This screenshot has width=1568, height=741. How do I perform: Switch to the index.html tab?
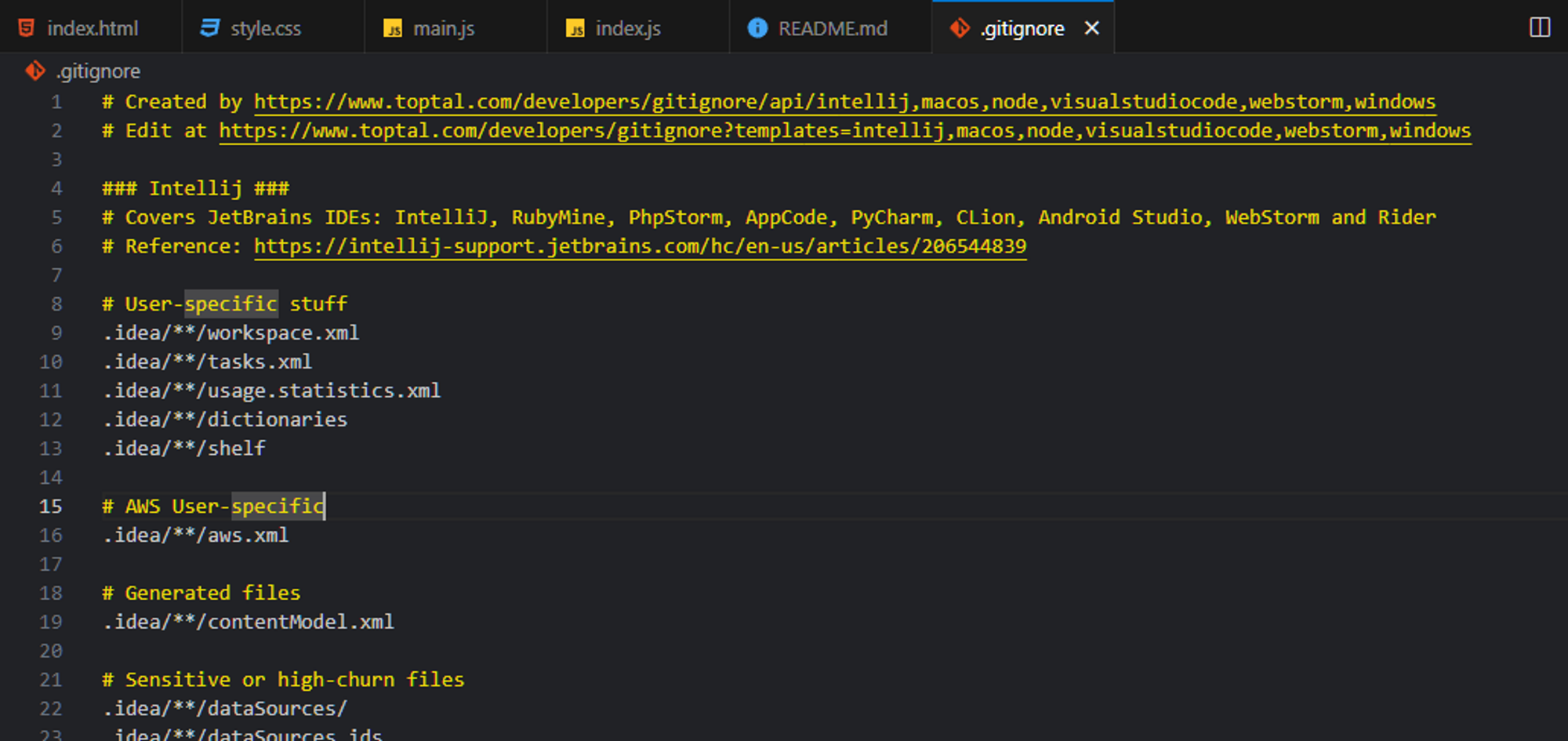(91, 28)
